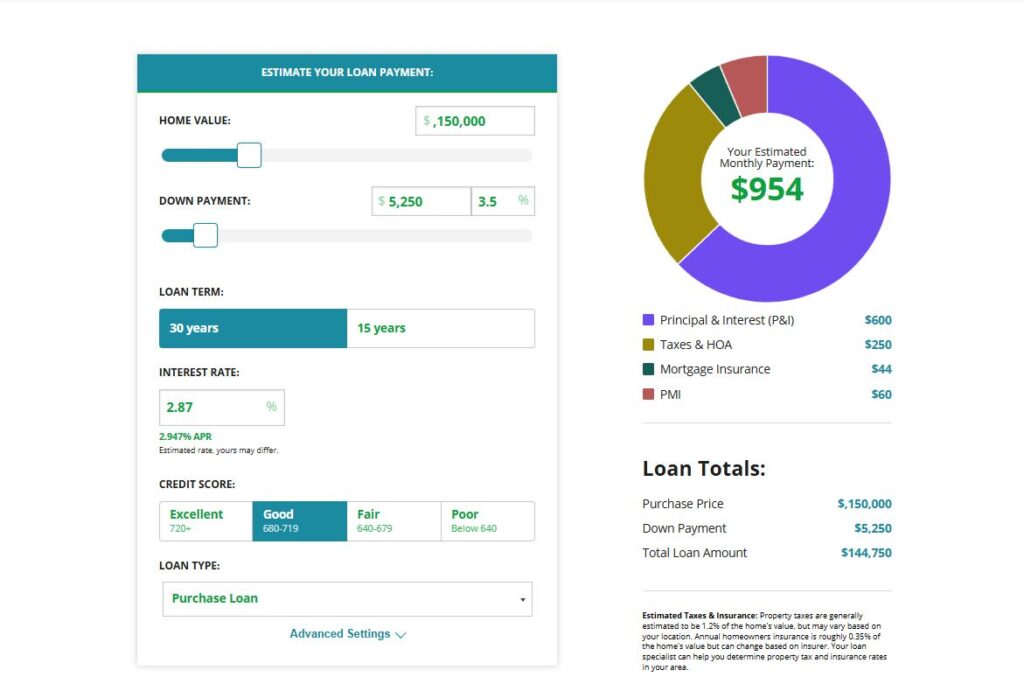Viewport: 1024px width, 684px height.
Task: Select the Good credit score option
Action: [x=299, y=520]
